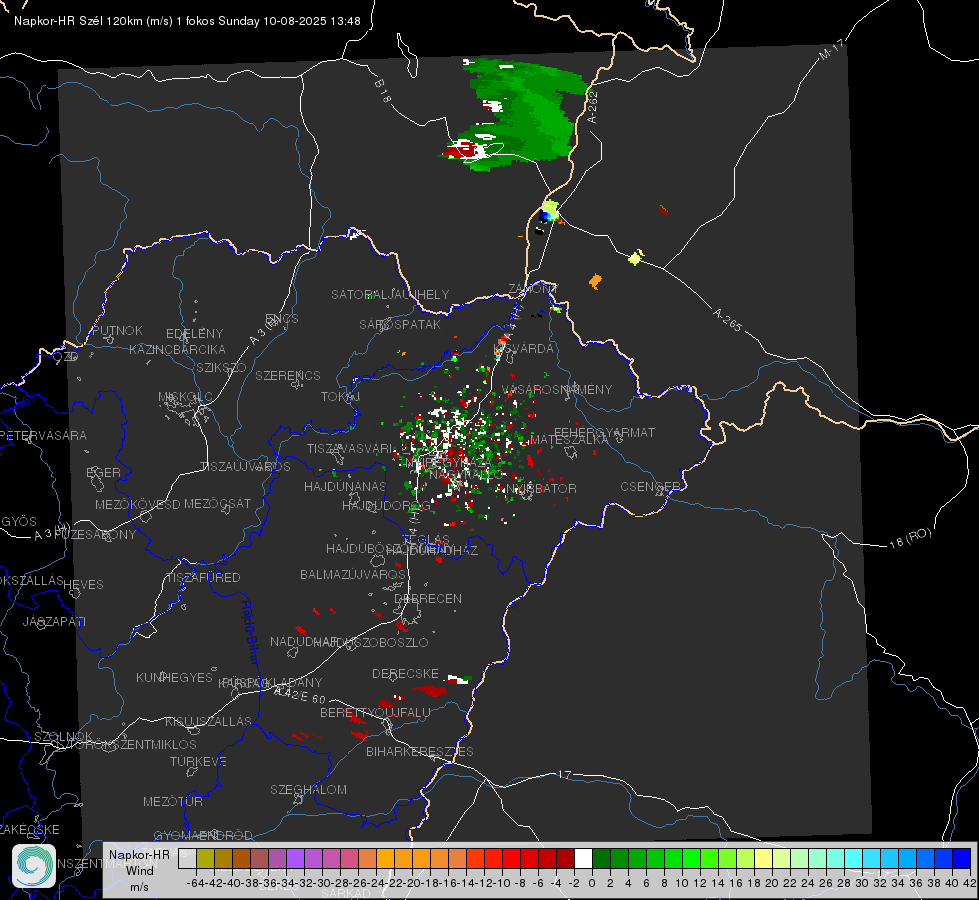Click the cyan swatch between 28 and 30
979x900 pixels.
[x=854, y=858]
